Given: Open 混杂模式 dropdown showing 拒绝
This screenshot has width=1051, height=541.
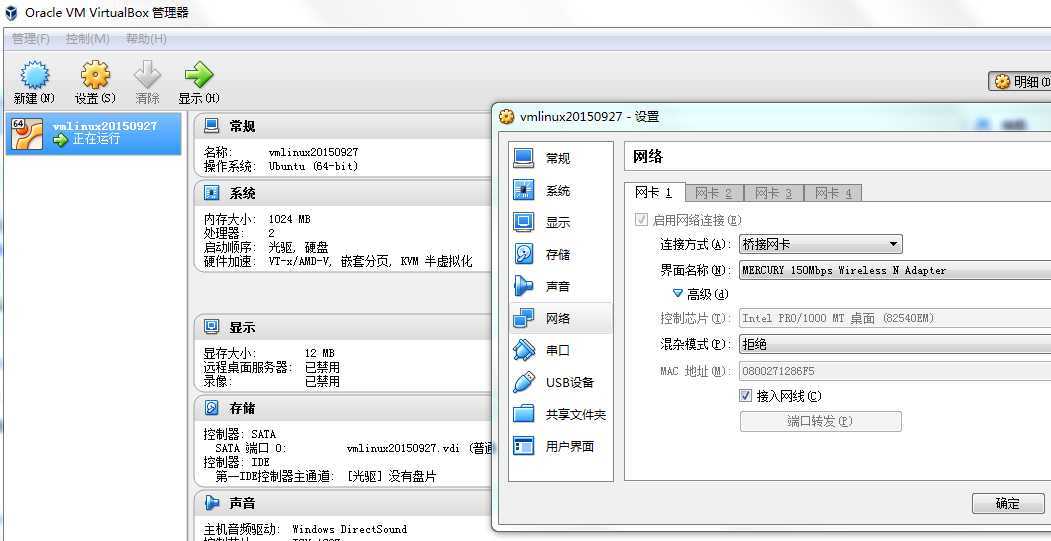Looking at the screenshot, I should 895,344.
